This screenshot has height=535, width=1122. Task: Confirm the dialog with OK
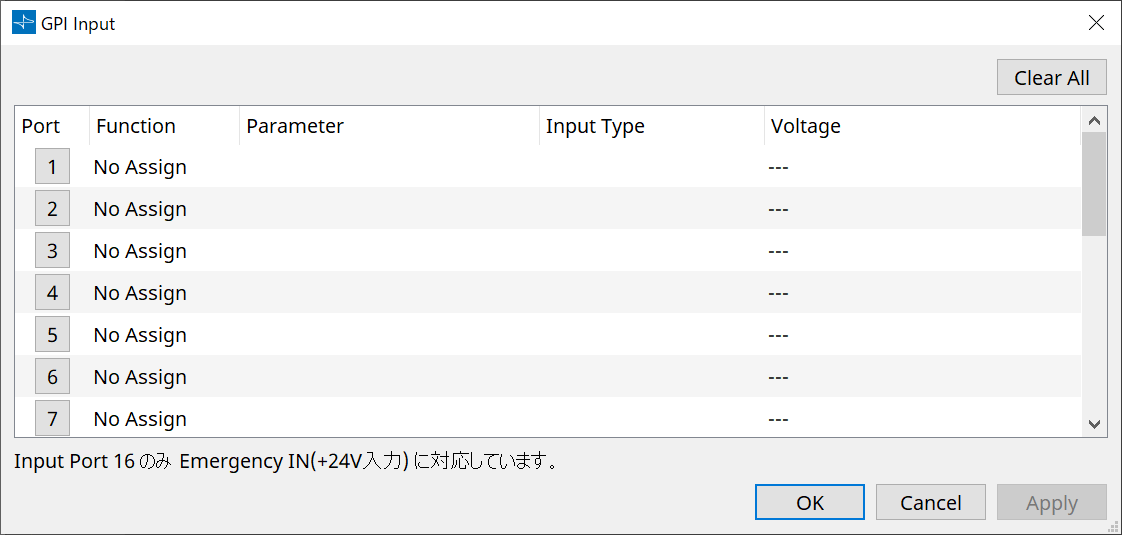(x=809, y=503)
